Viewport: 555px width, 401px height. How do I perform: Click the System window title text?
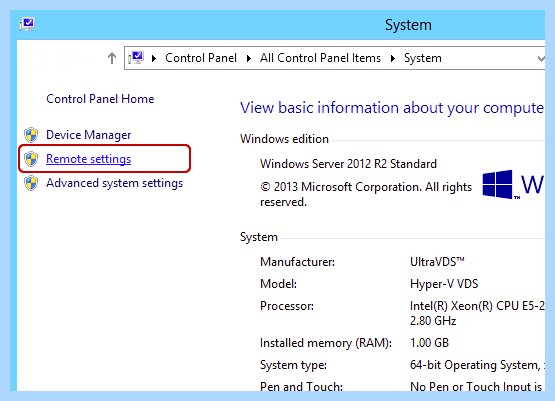coord(408,25)
